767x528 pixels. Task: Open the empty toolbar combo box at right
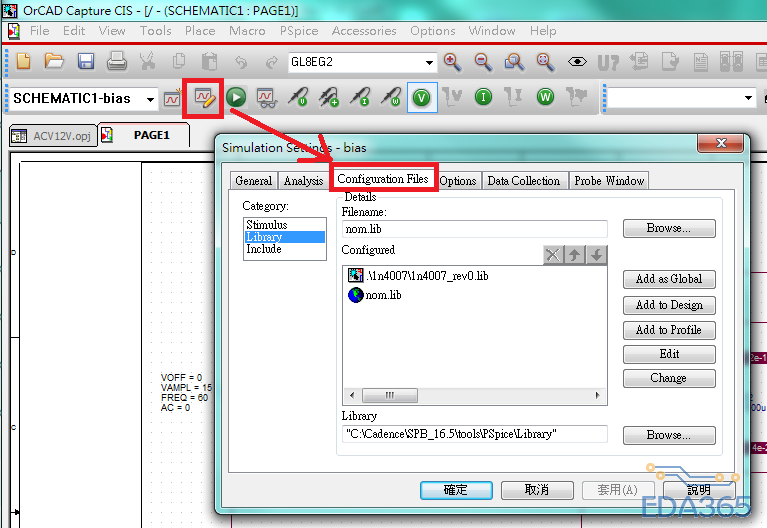(x=748, y=98)
